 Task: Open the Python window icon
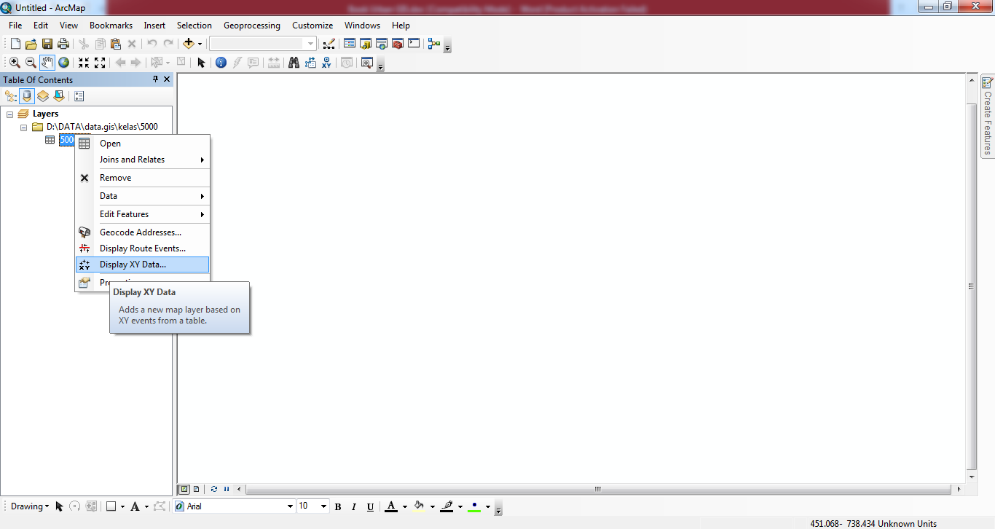[414, 44]
